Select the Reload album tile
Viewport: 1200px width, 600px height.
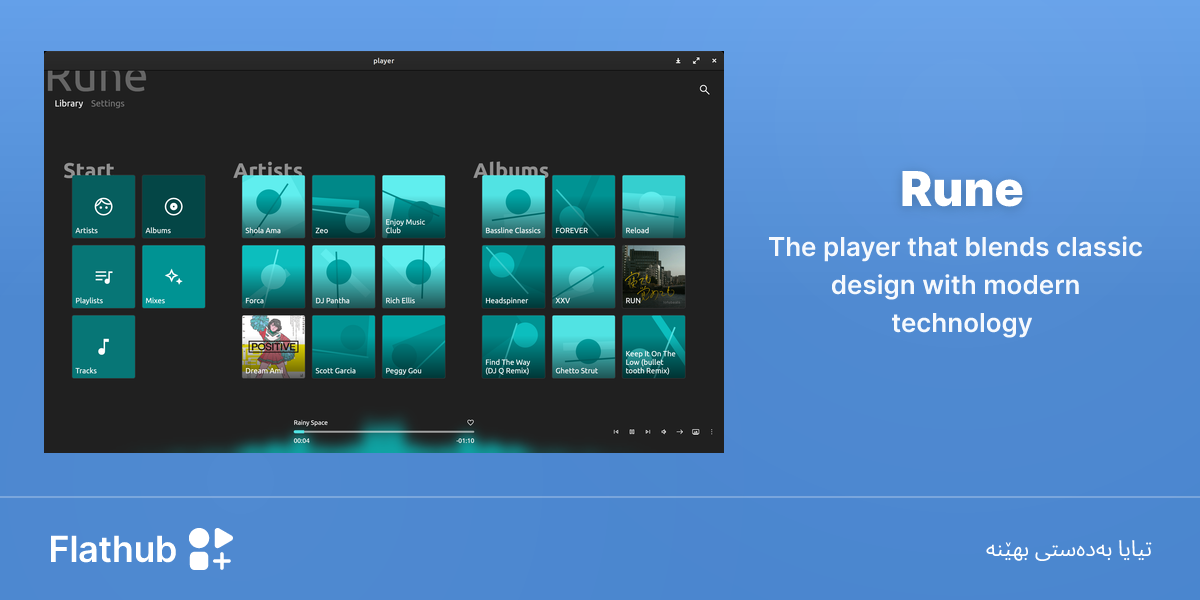[x=654, y=207]
